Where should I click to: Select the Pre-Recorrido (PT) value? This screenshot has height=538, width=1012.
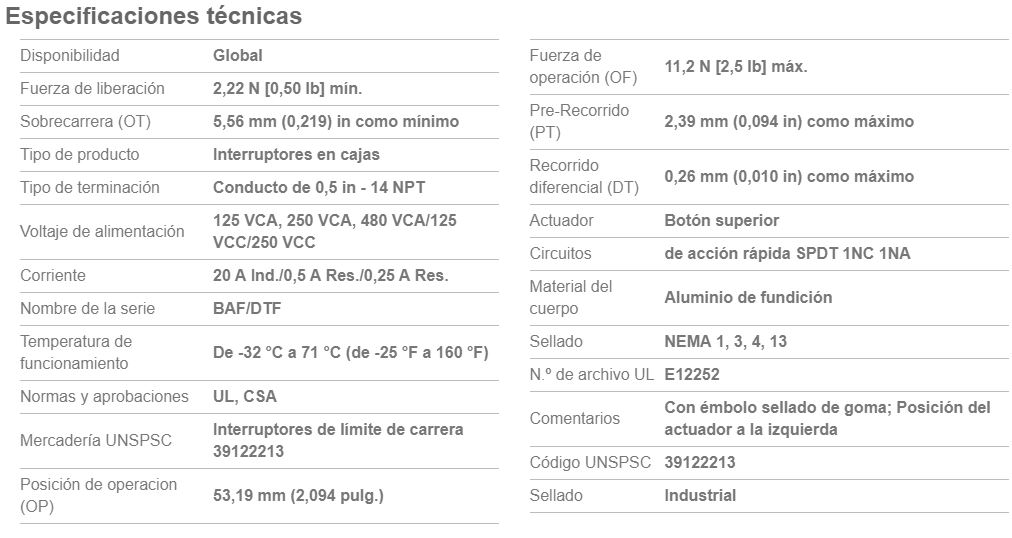[789, 121]
